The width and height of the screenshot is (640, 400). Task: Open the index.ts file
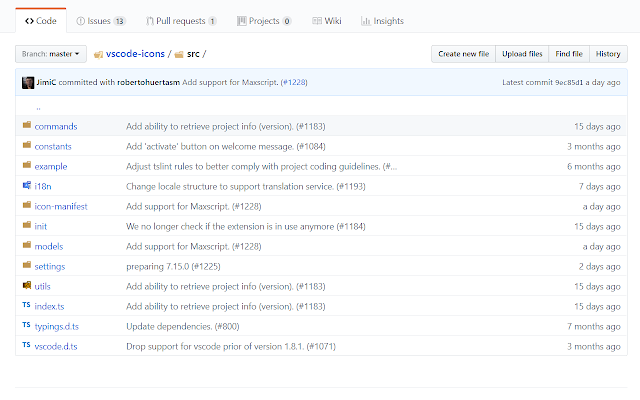[x=49, y=307]
